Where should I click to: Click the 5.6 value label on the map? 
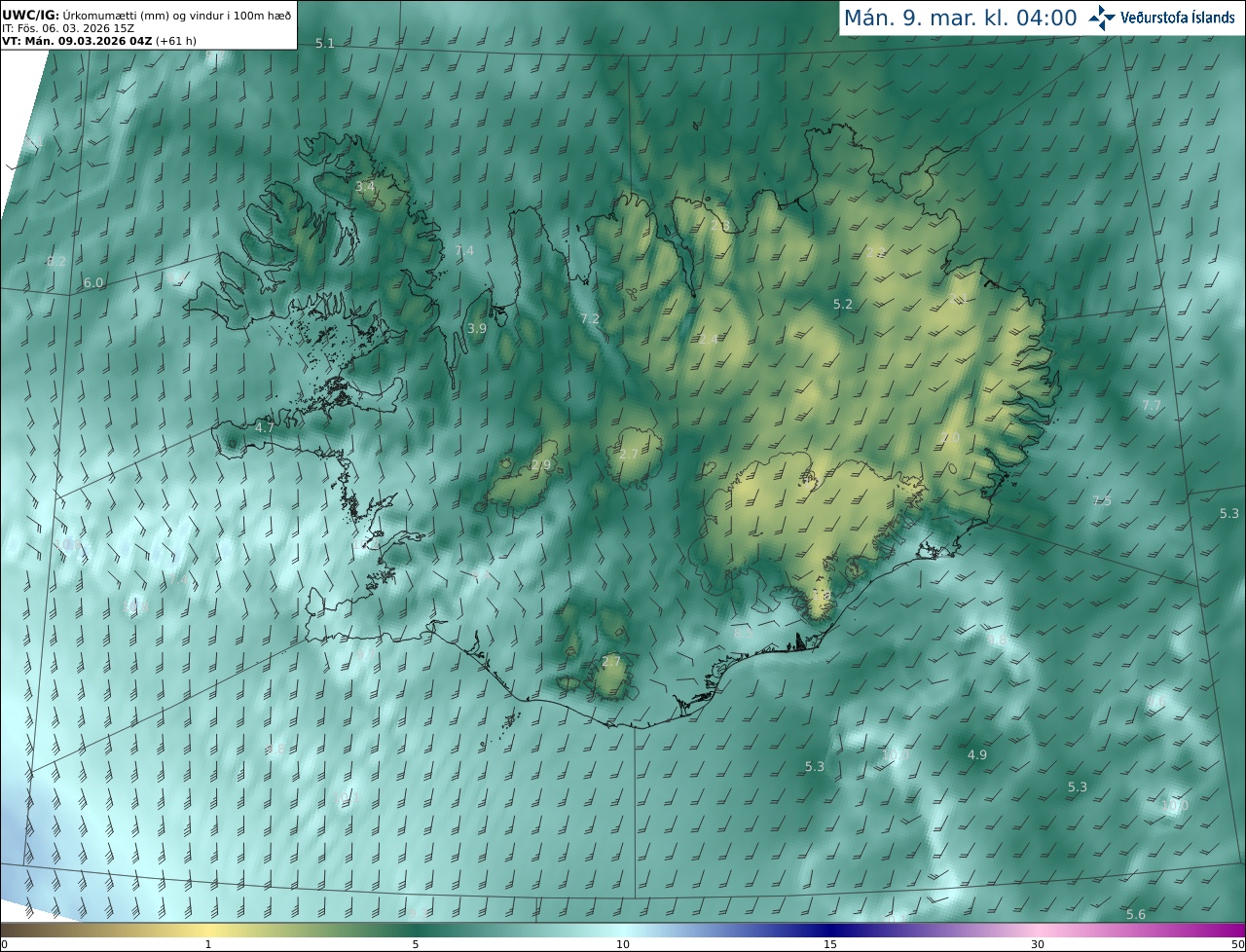click(x=1136, y=914)
